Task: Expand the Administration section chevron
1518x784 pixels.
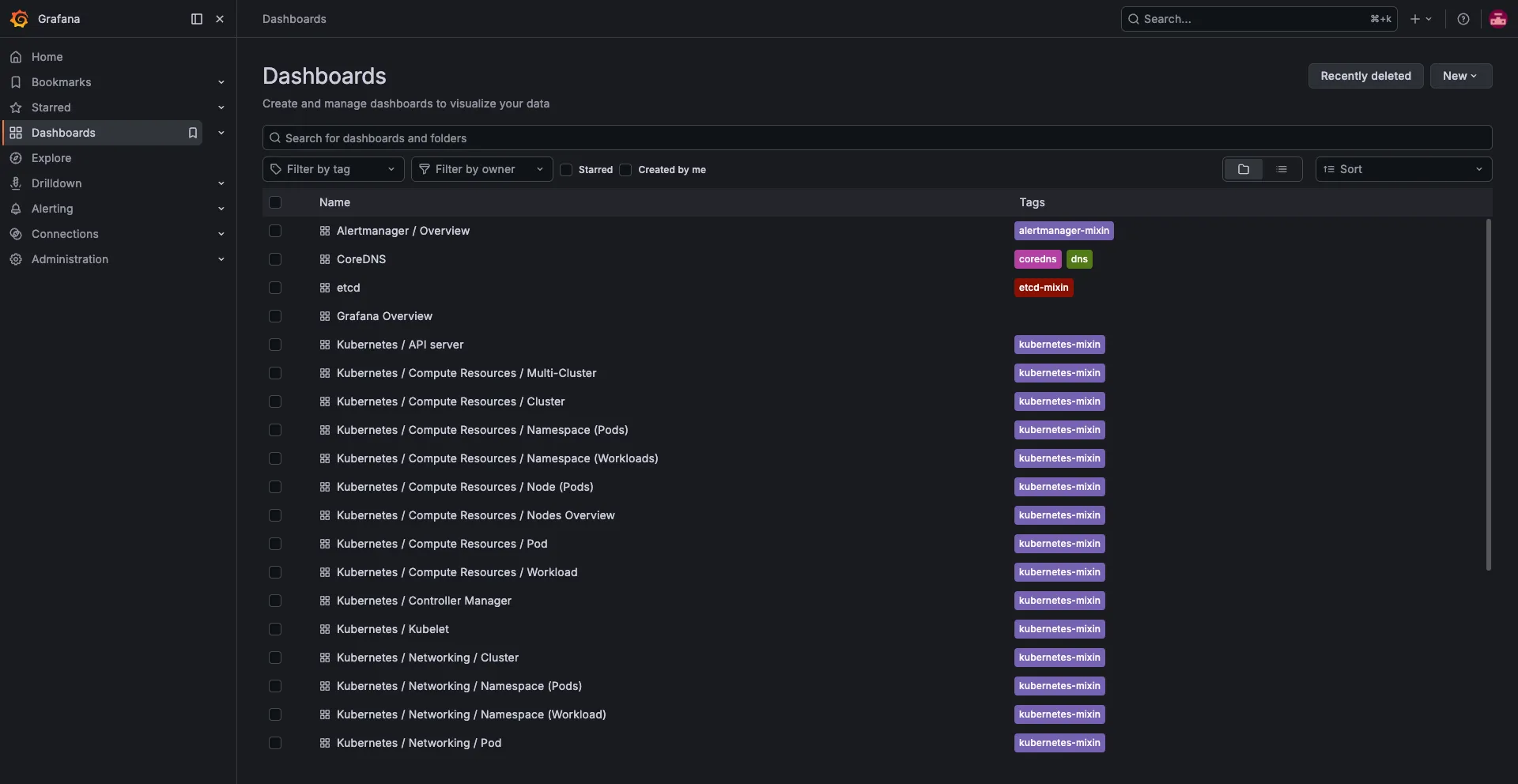Action: click(221, 259)
